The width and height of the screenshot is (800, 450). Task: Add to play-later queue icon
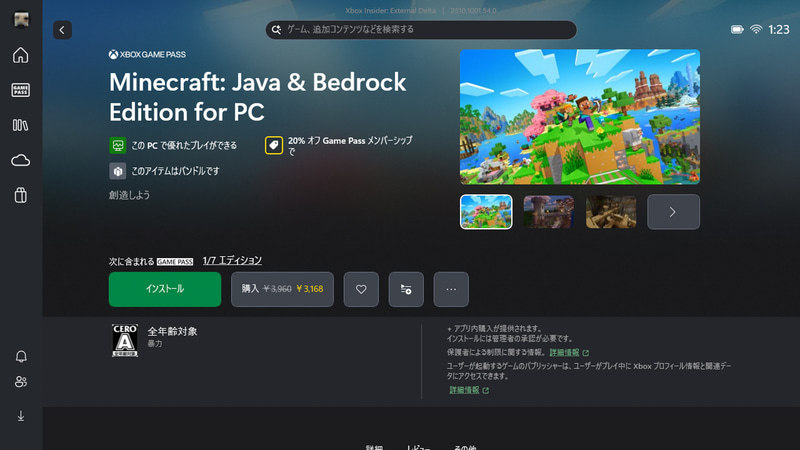[406, 289]
